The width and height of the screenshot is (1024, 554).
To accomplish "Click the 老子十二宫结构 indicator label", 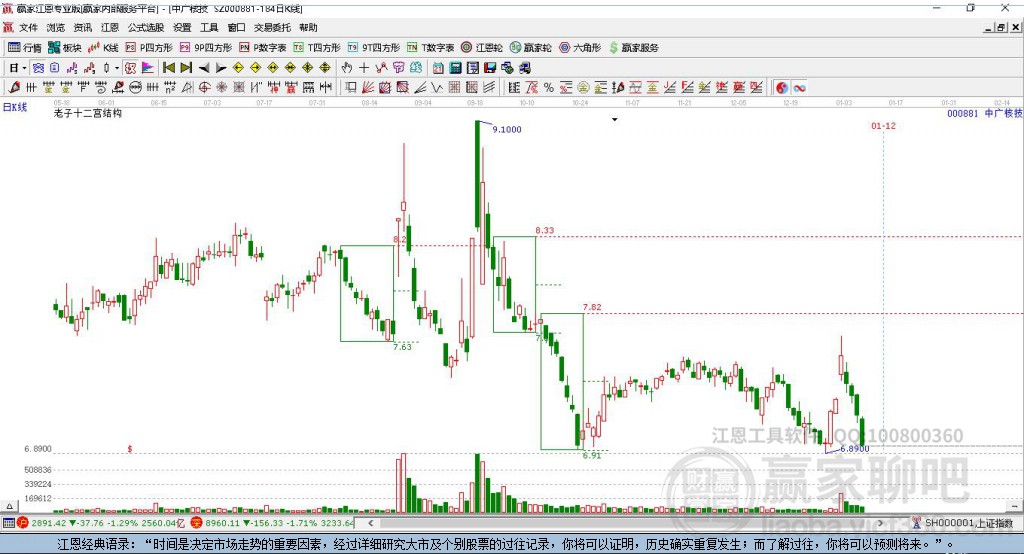I will coord(88,113).
